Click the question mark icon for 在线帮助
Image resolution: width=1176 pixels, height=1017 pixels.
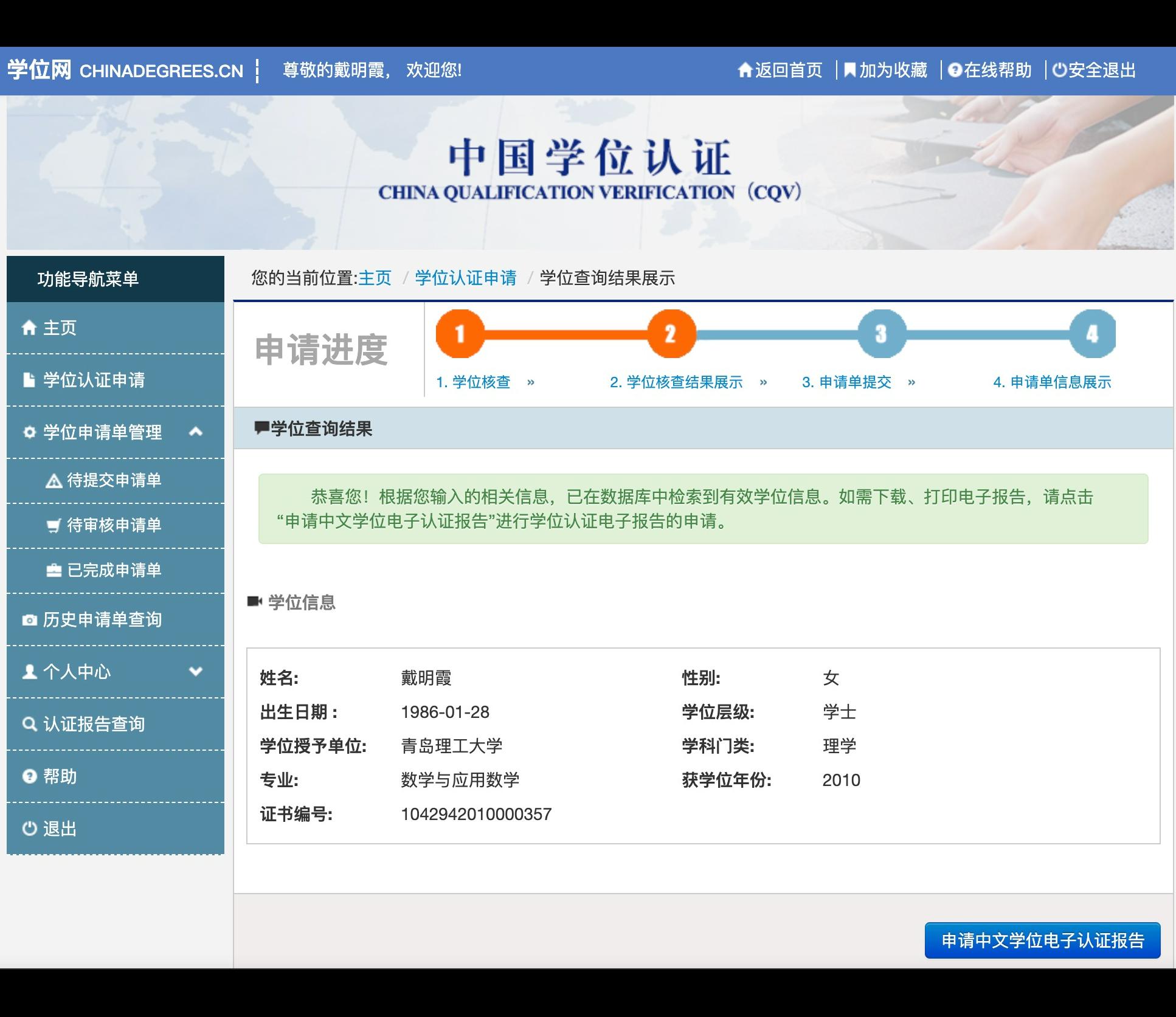click(955, 71)
